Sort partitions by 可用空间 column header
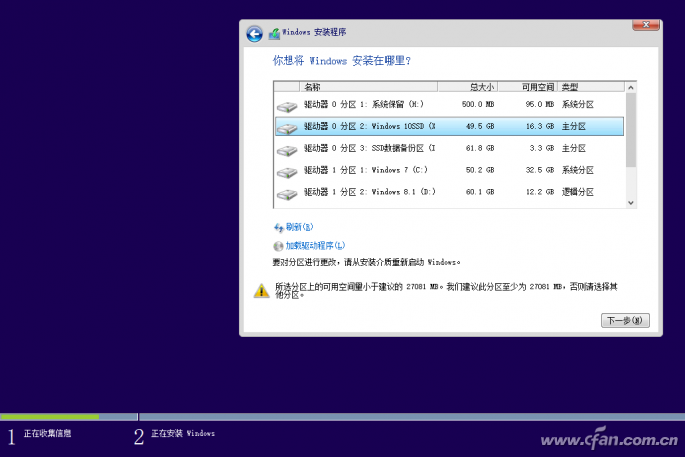The height and width of the screenshot is (457, 685). (527, 87)
